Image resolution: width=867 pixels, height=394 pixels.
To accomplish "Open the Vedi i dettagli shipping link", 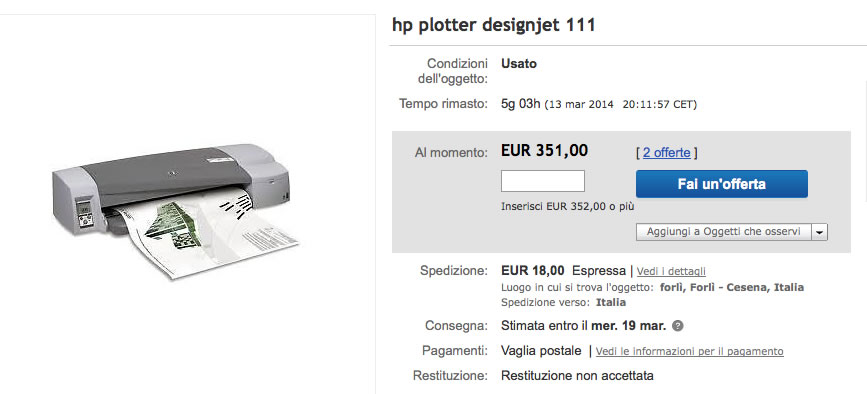I will pyautogui.click(x=671, y=271).
